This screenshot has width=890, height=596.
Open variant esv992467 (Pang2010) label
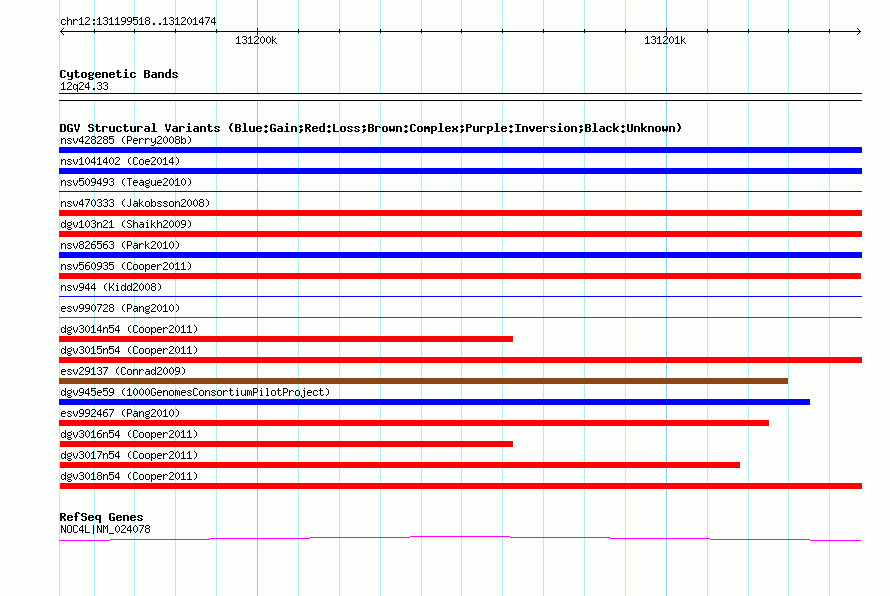pos(120,413)
